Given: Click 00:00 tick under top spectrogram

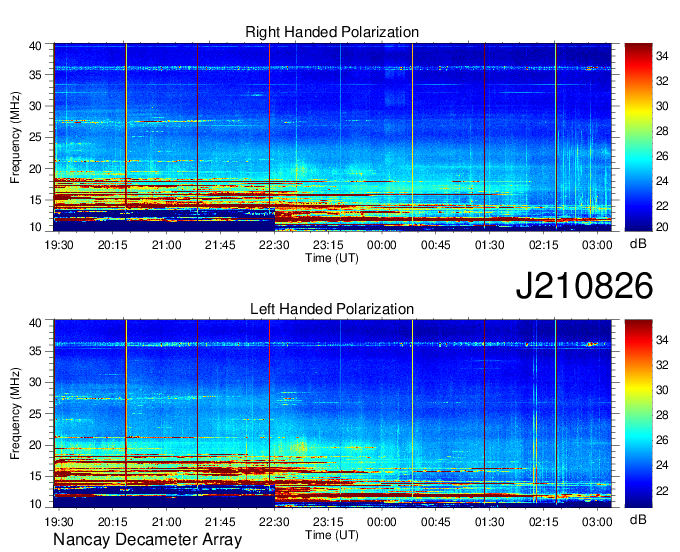Looking at the screenshot, I should coord(382,245).
